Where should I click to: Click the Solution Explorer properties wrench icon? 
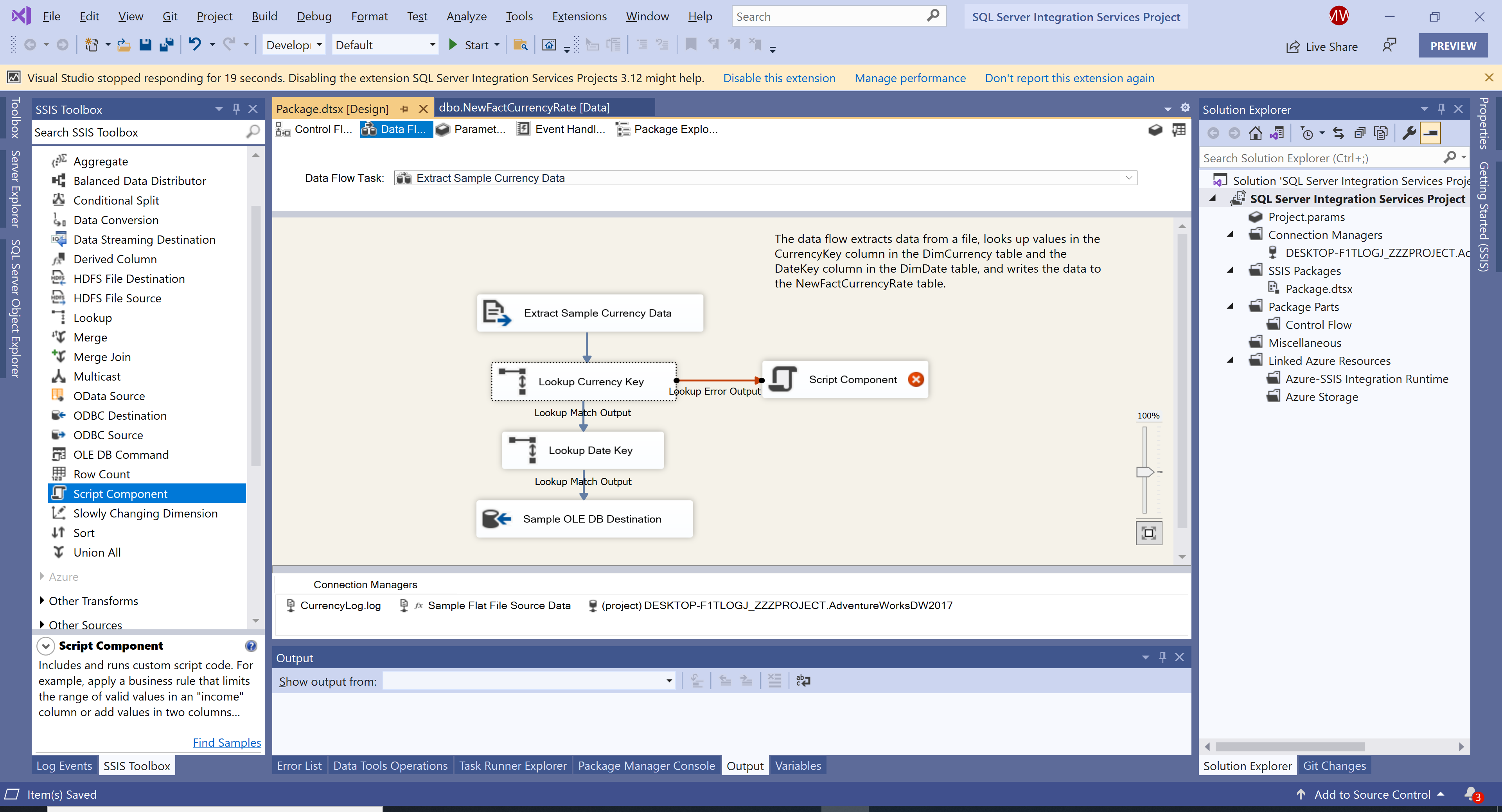point(1409,133)
